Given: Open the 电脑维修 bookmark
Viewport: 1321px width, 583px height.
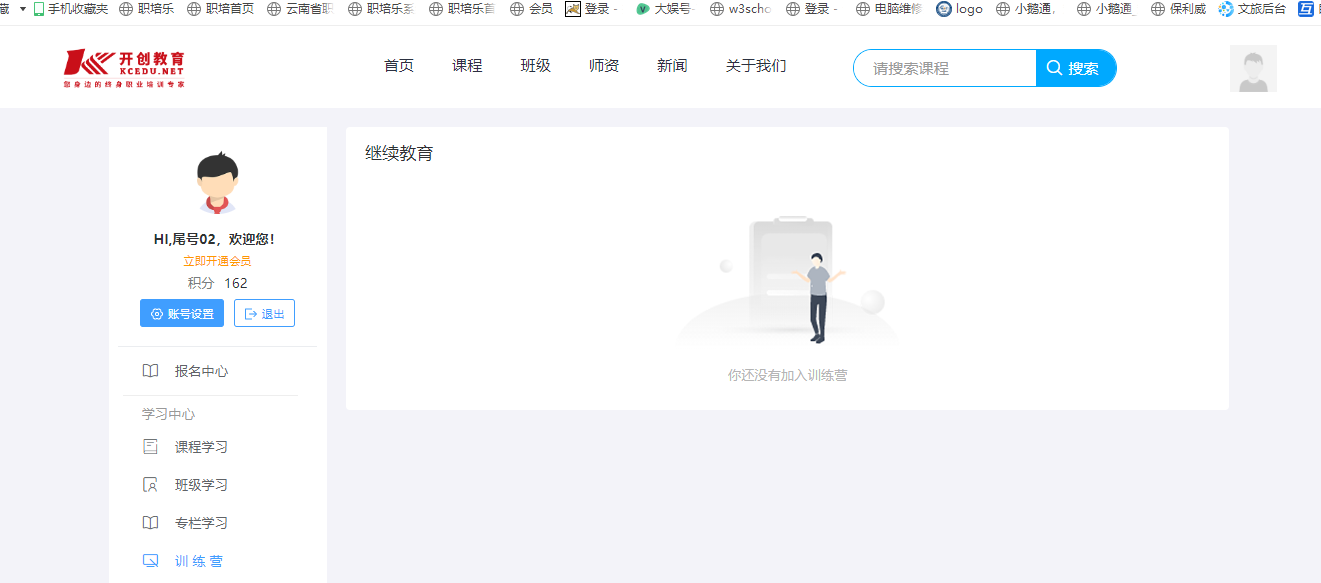Looking at the screenshot, I should (x=889, y=9).
